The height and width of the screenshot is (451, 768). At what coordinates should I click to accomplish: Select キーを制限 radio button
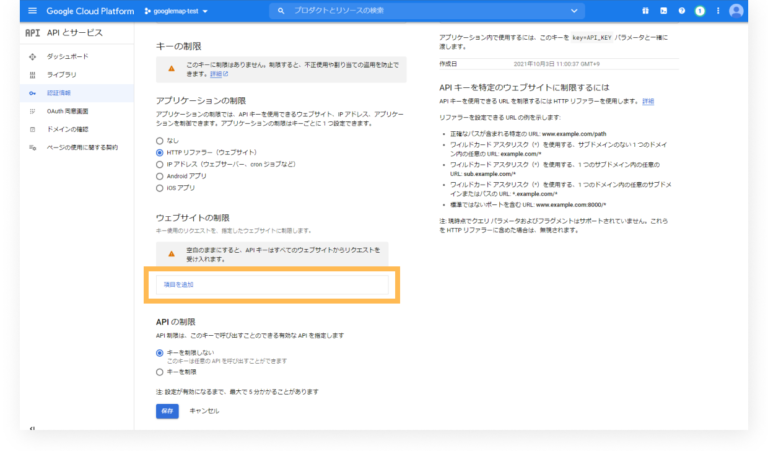tap(160, 371)
